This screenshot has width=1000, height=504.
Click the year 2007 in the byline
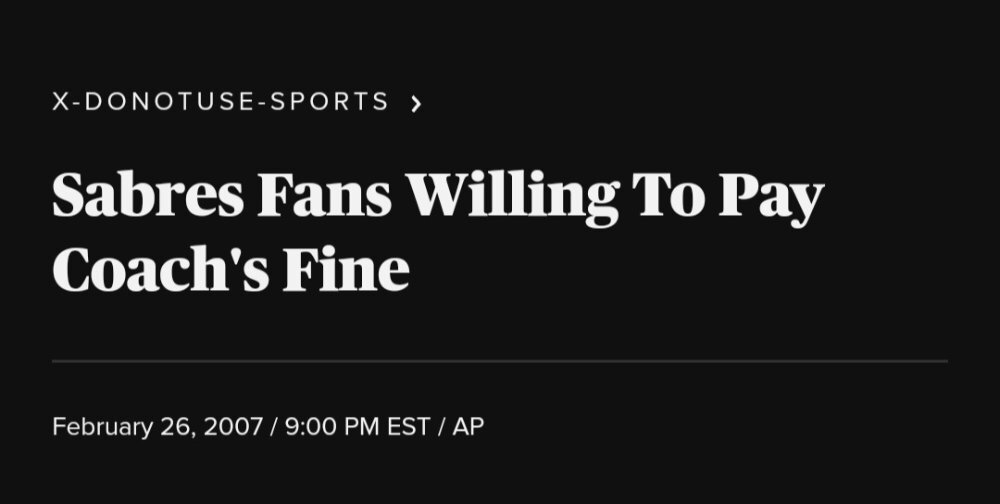[x=233, y=427]
